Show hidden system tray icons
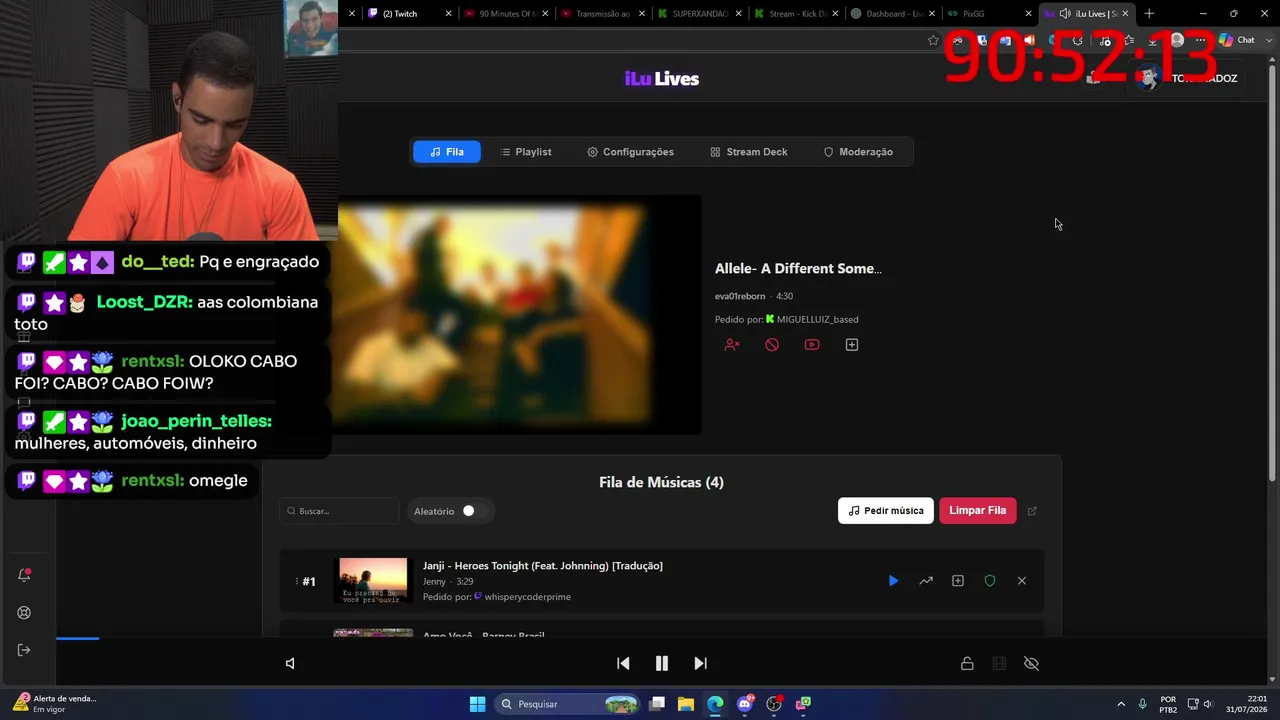 coord(1120,704)
